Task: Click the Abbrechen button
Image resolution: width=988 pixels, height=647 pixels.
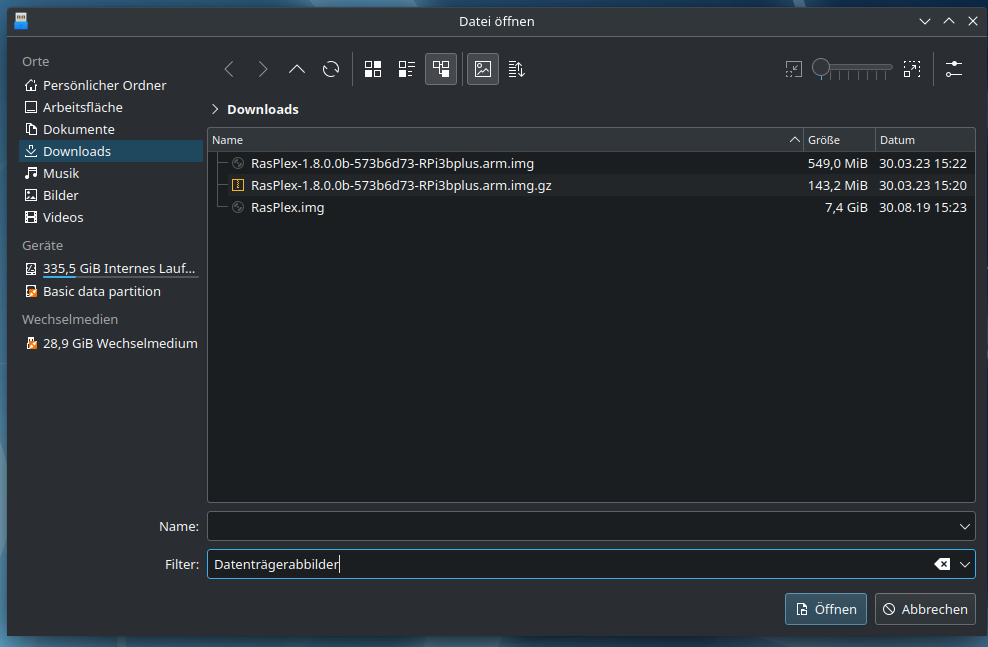Action: 925,609
